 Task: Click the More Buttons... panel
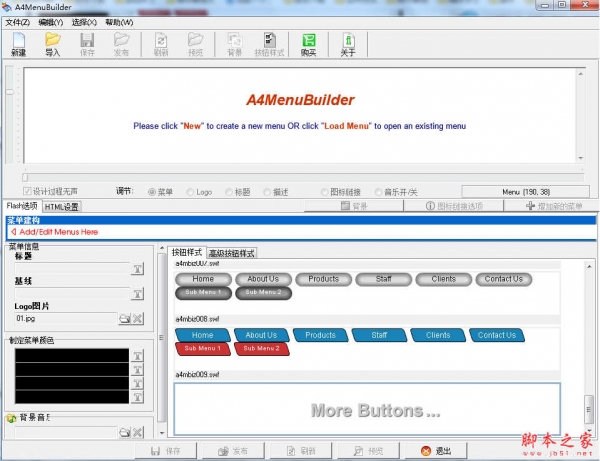(x=367, y=409)
